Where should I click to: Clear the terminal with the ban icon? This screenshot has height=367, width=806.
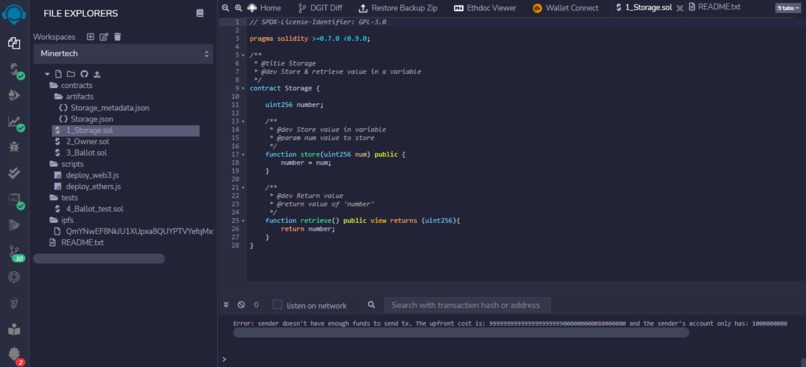point(241,305)
